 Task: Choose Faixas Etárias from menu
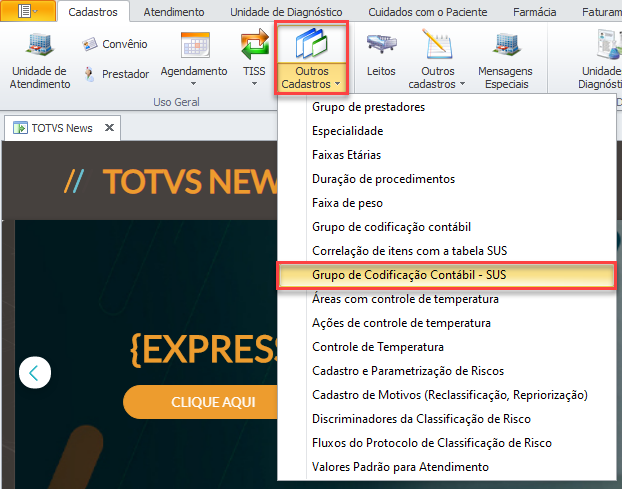click(x=447, y=155)
